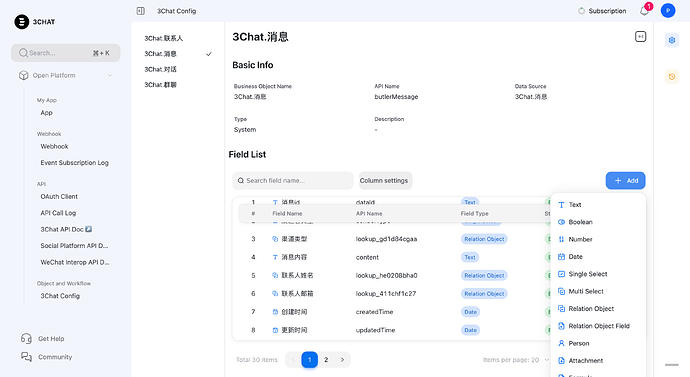Select page 1 in pagination

(309, 360)
